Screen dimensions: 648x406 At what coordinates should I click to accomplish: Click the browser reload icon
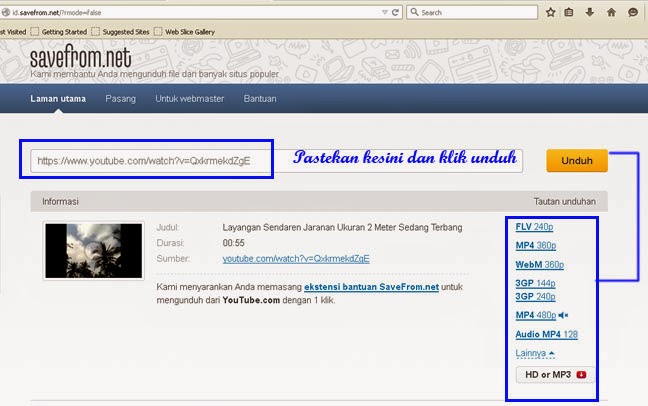[395, 12]
